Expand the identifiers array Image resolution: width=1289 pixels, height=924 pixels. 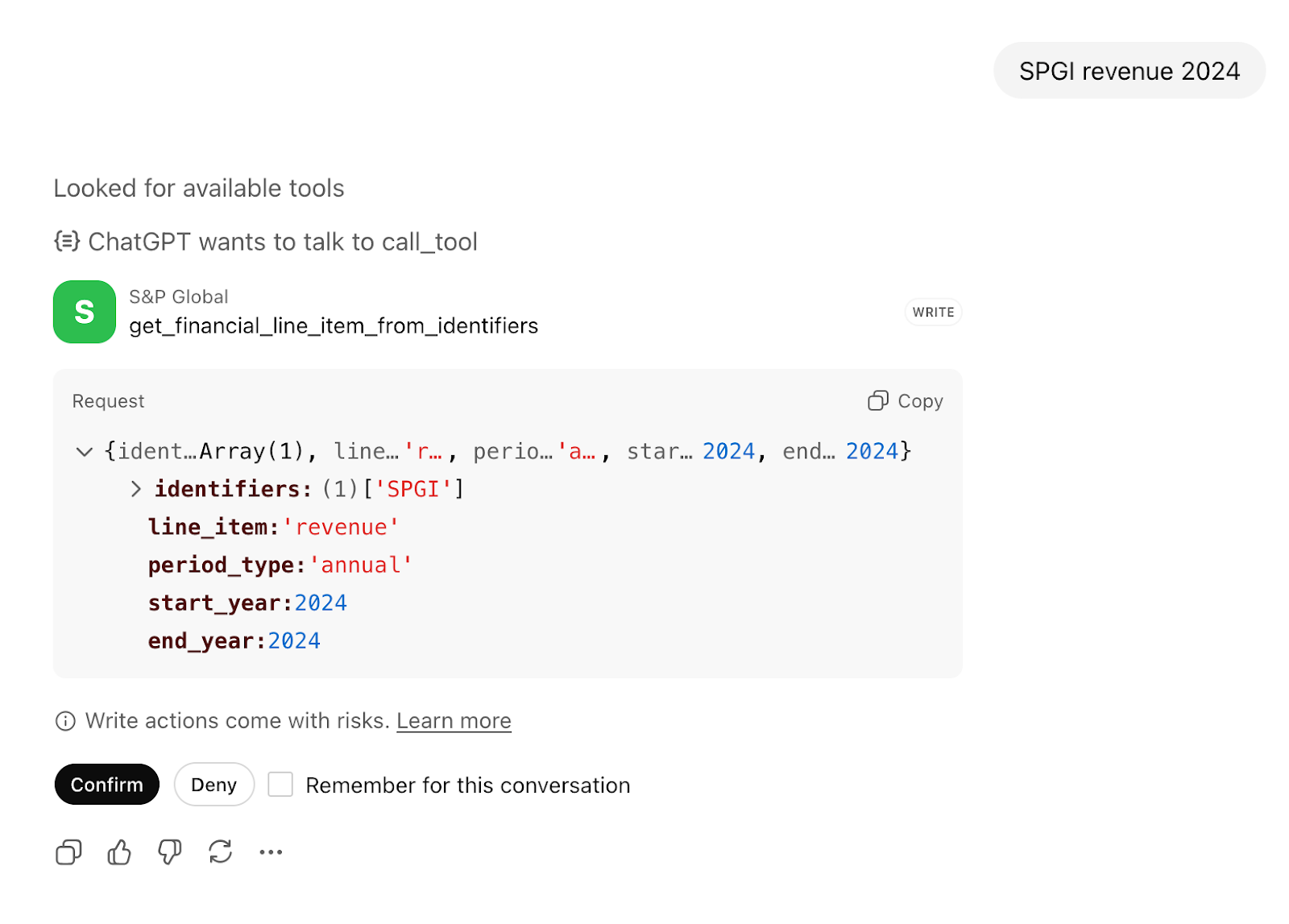136,489
